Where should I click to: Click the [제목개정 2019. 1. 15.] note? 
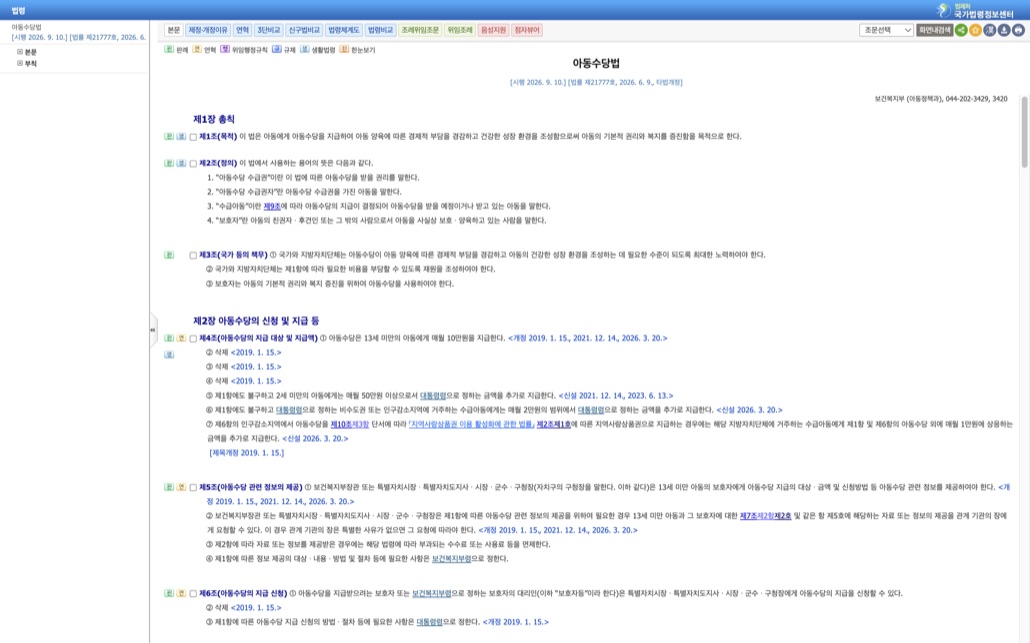tap(246, 453)
